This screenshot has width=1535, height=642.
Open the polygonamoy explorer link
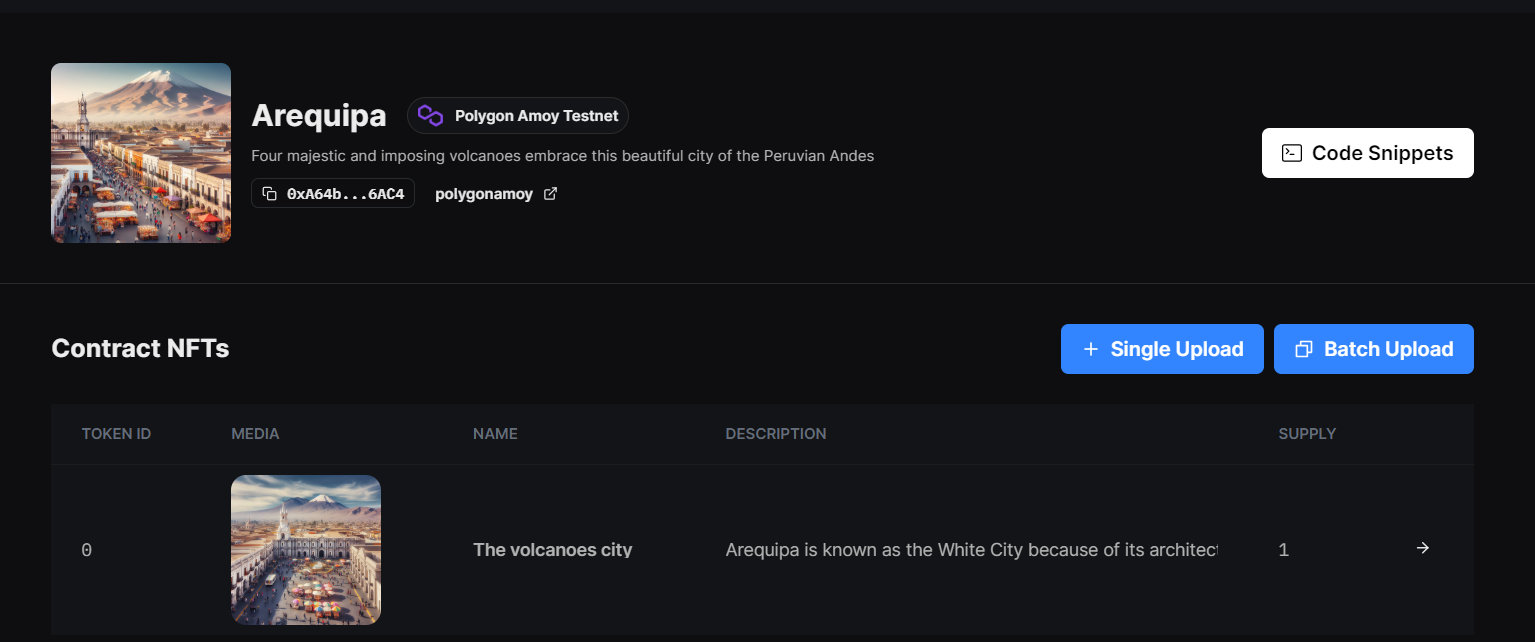pyautogui.click(x=484, y=194)
